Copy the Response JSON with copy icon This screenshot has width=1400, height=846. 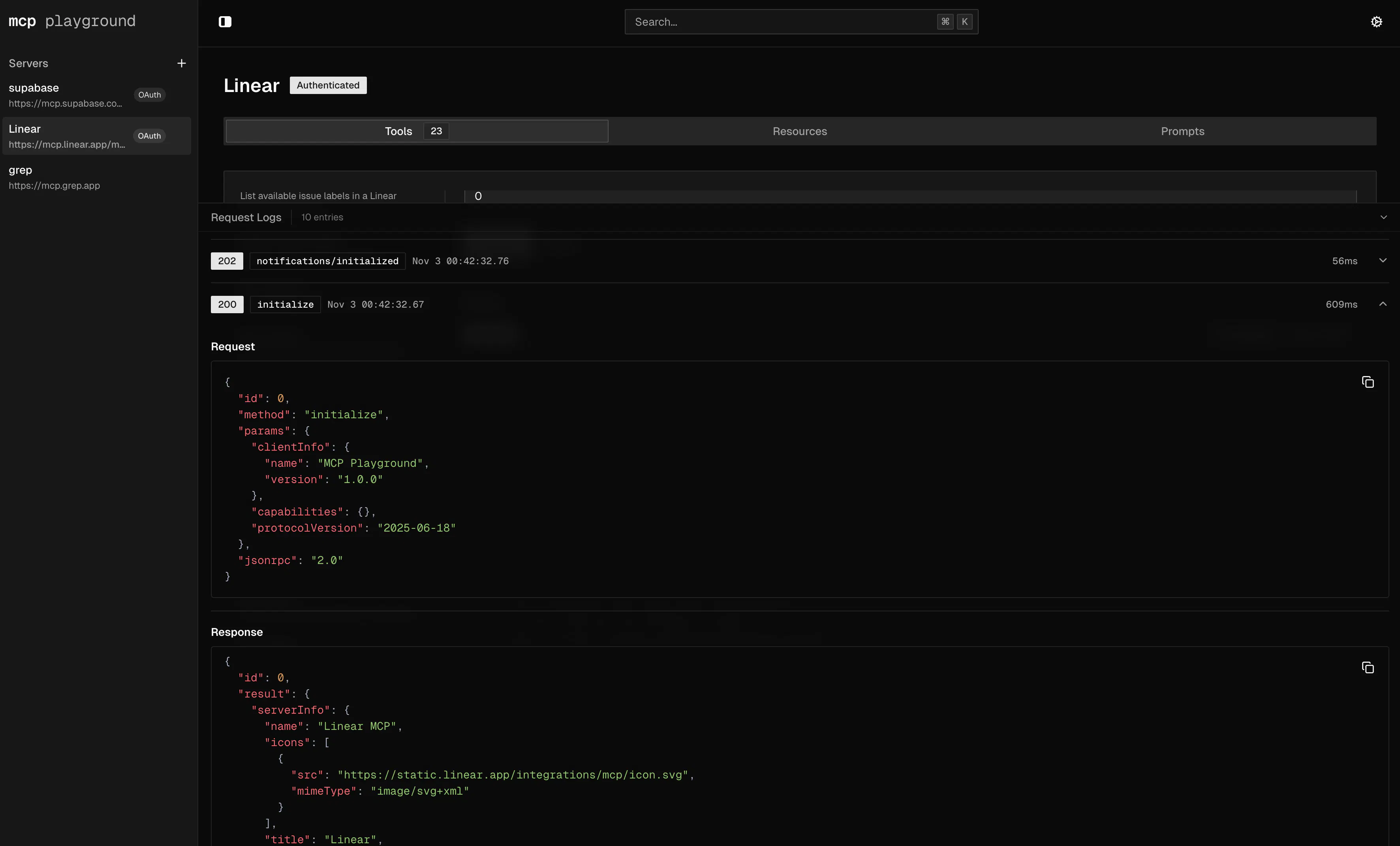pyautogui.click(x=1368, y=667)
